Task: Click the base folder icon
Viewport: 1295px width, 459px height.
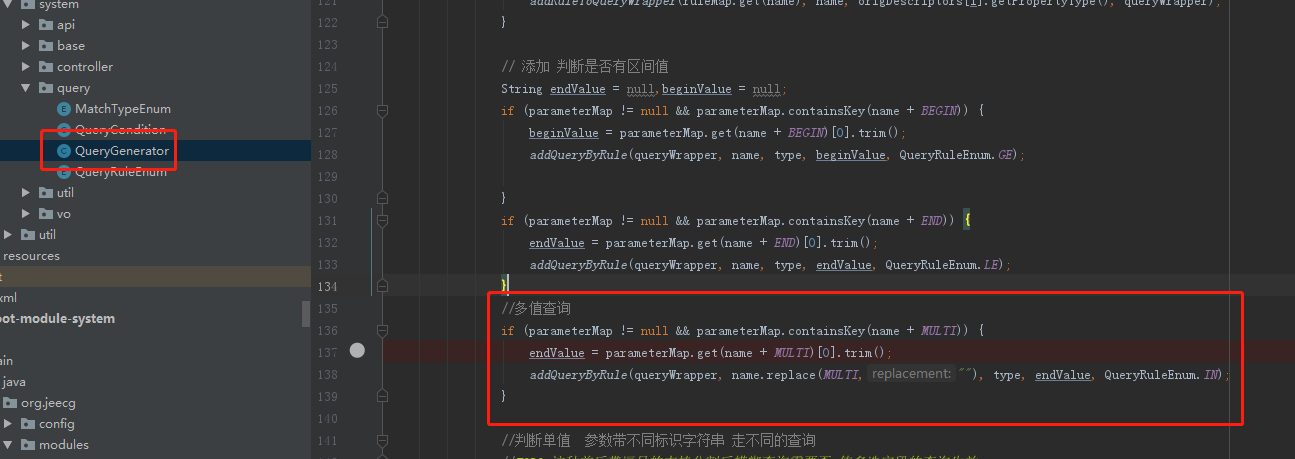Action: tap(46, 46)
